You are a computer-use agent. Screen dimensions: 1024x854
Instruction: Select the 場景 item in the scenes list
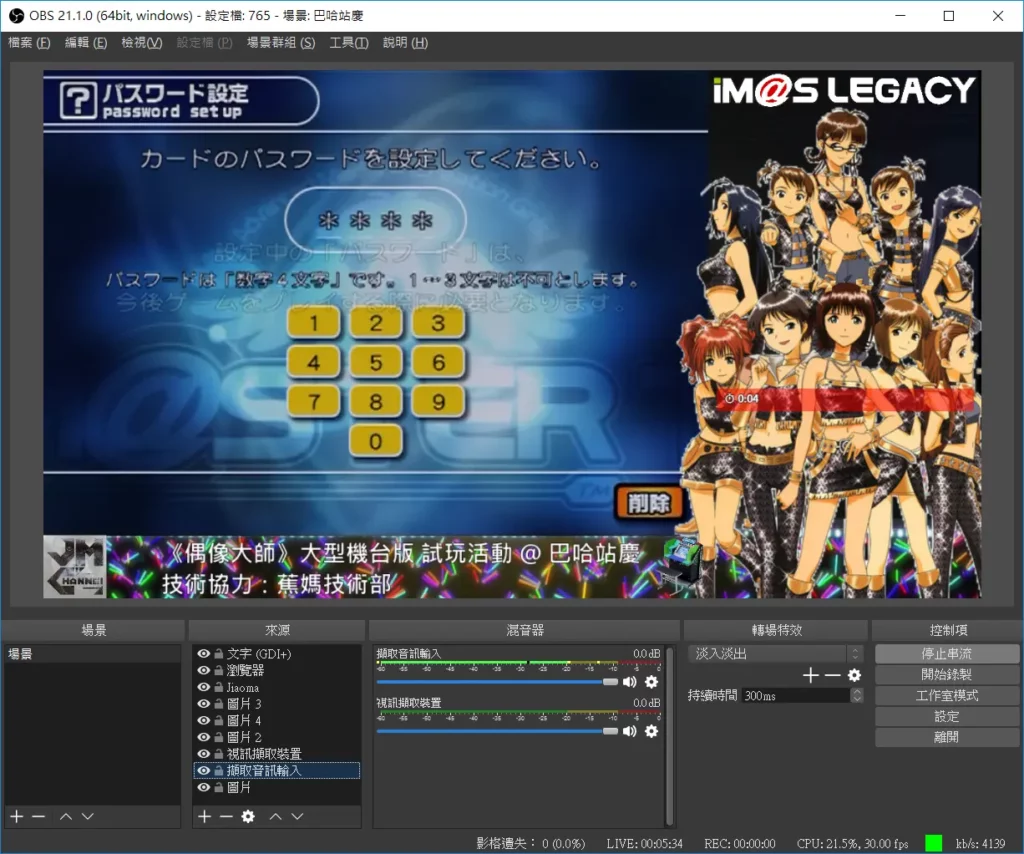[x=93, y=654]
